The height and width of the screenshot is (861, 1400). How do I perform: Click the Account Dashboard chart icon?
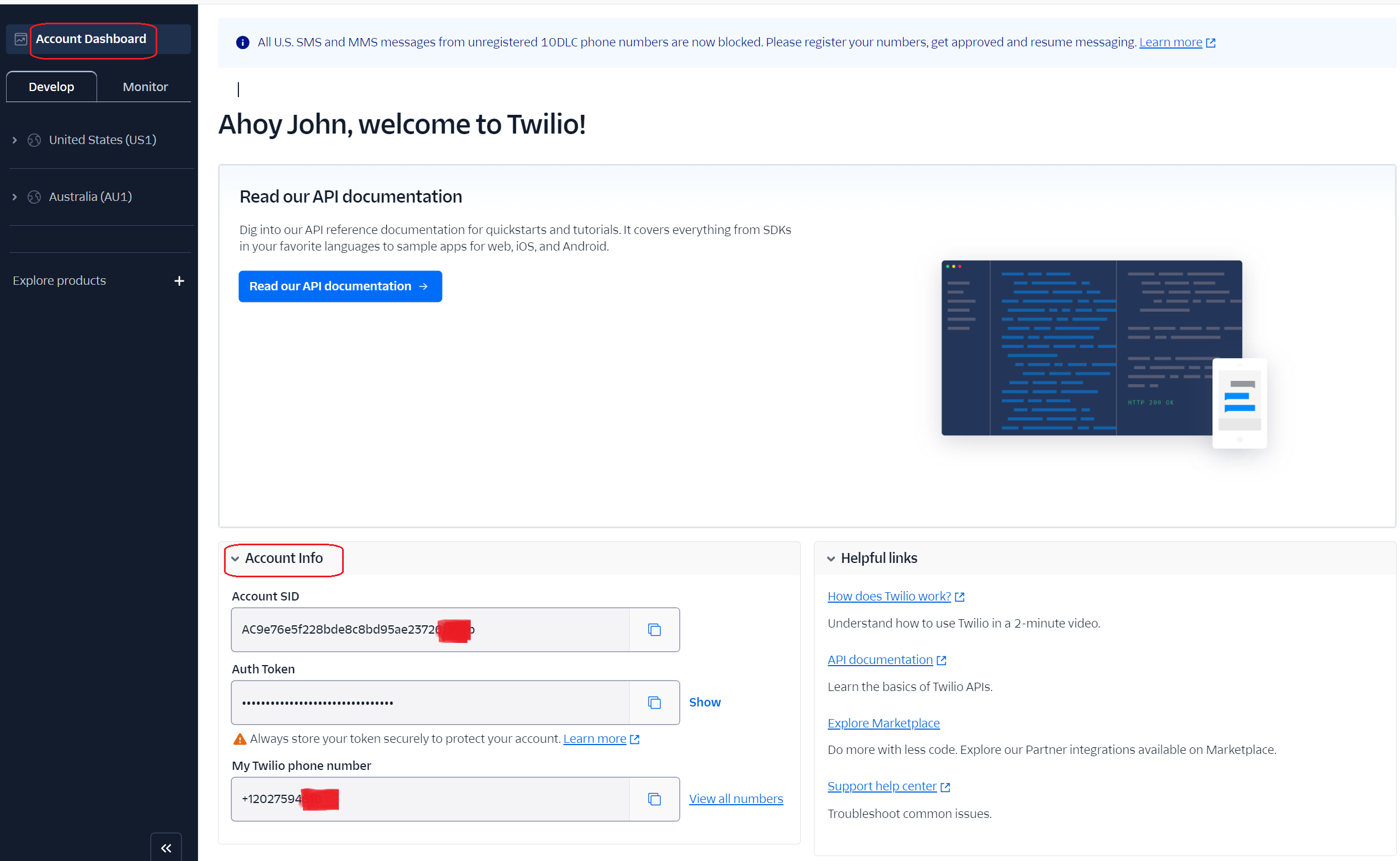pyautogui.click(x=20, y=39)
